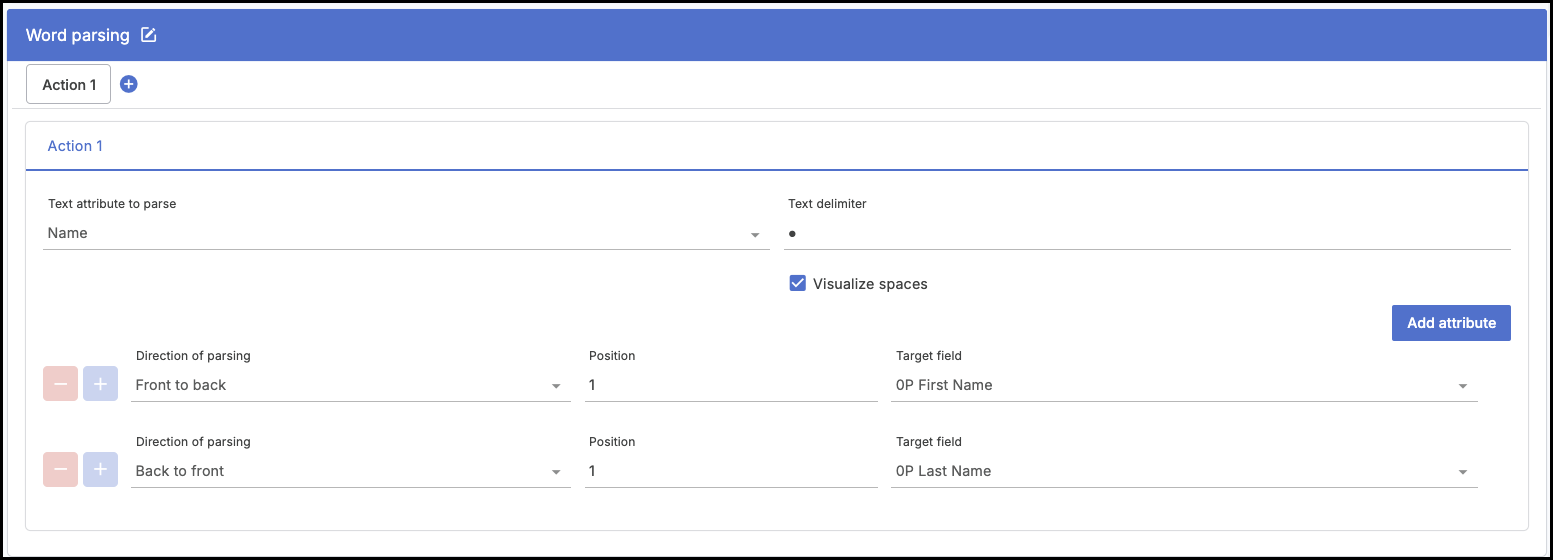Click the Visualize spaces label text

870,284
